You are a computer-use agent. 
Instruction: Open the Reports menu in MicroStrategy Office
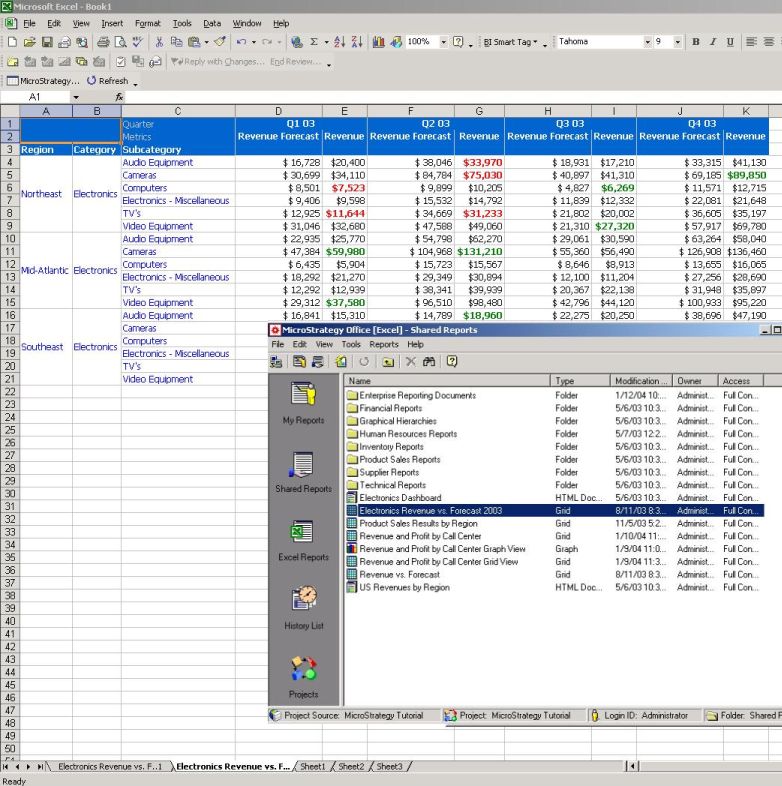[x=383, y=344]
